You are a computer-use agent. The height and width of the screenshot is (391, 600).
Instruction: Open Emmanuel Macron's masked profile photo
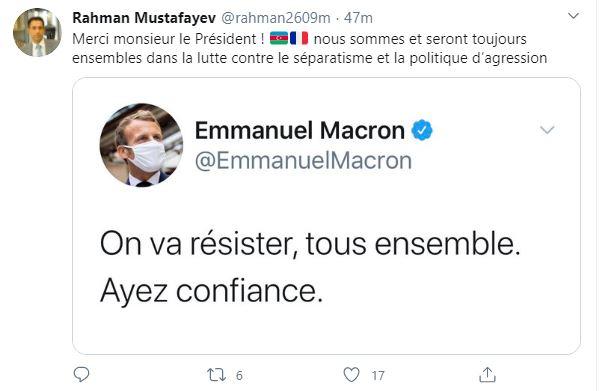click(x=141, y=145)
